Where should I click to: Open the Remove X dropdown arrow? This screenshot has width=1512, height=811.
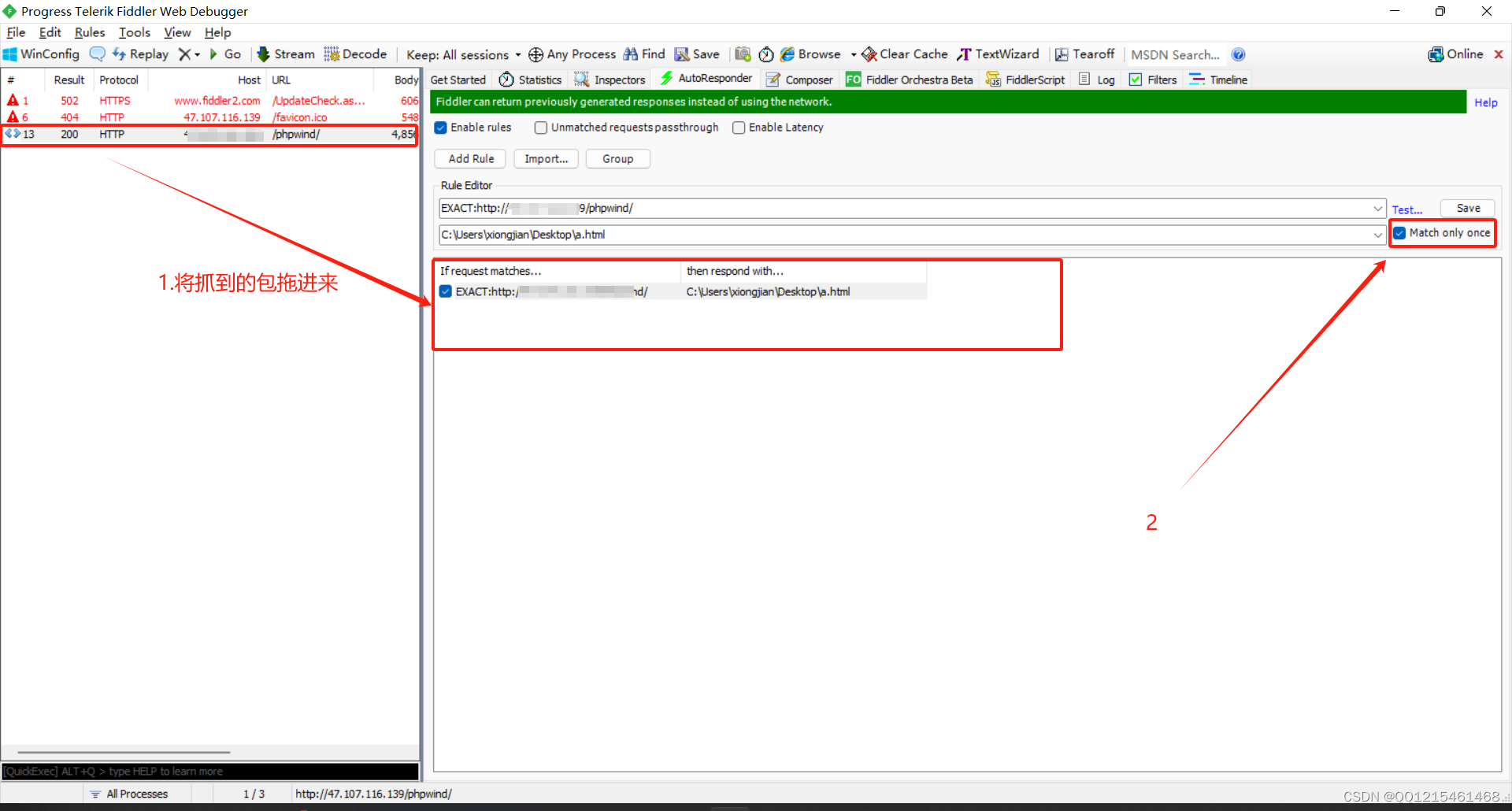198,54
